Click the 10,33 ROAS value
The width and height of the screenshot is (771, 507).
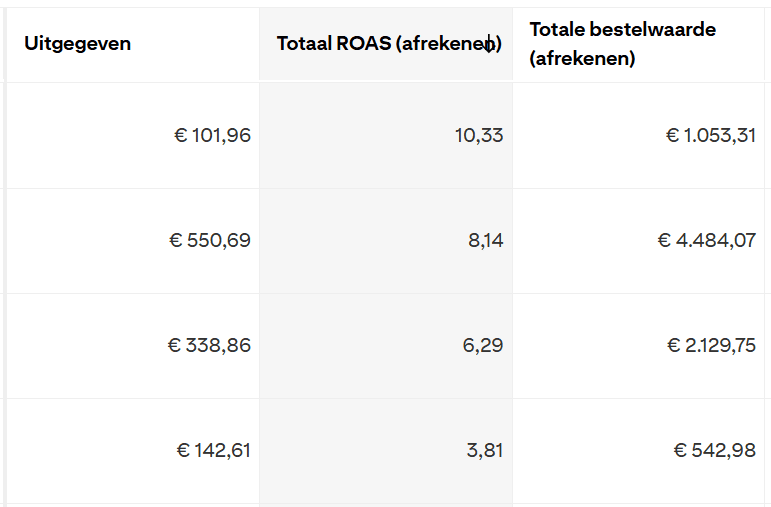(x=479, y=135)
